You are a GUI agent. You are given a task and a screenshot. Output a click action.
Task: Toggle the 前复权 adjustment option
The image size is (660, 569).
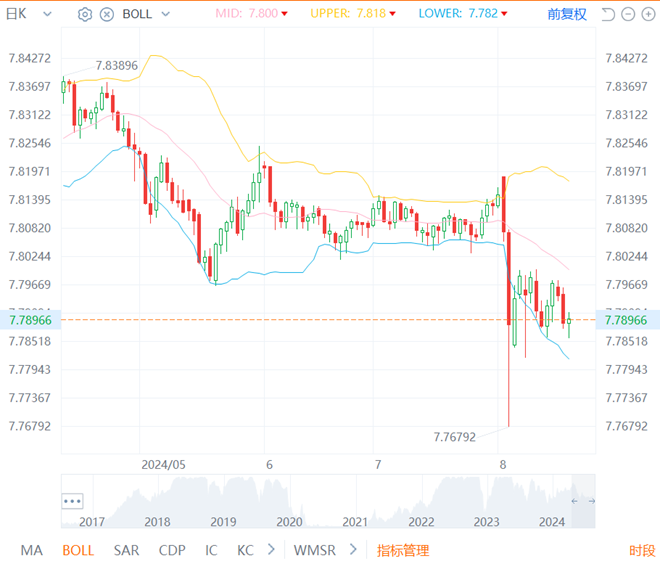567,15
